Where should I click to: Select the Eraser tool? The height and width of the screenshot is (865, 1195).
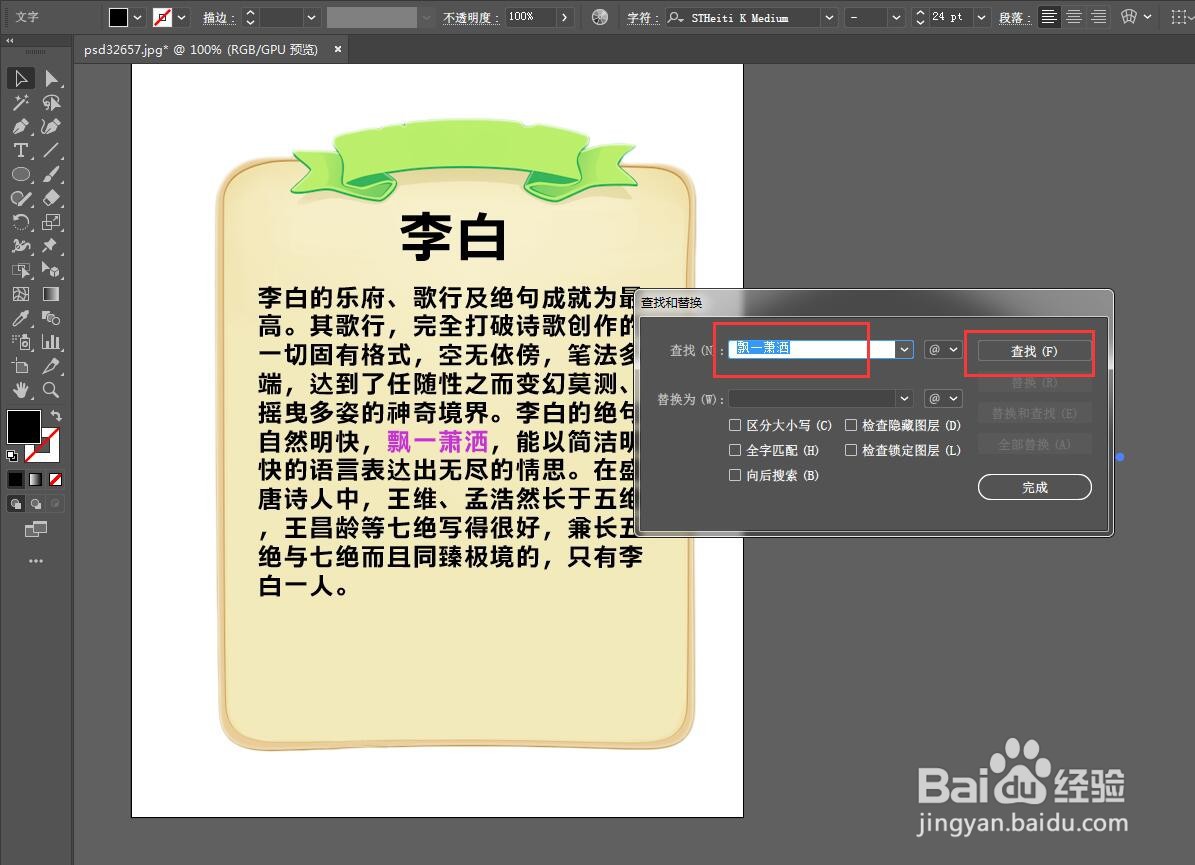pos(50,197)
